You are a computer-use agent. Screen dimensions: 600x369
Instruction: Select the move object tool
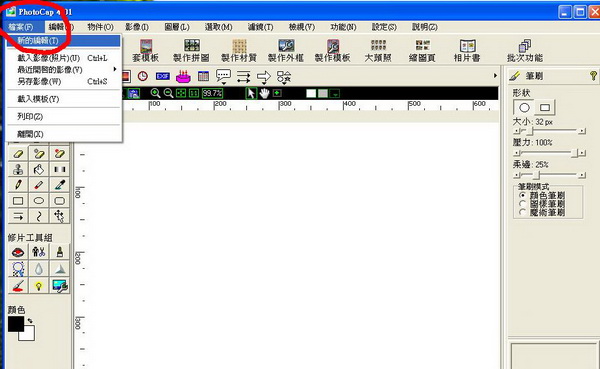[x=60, y=216]
